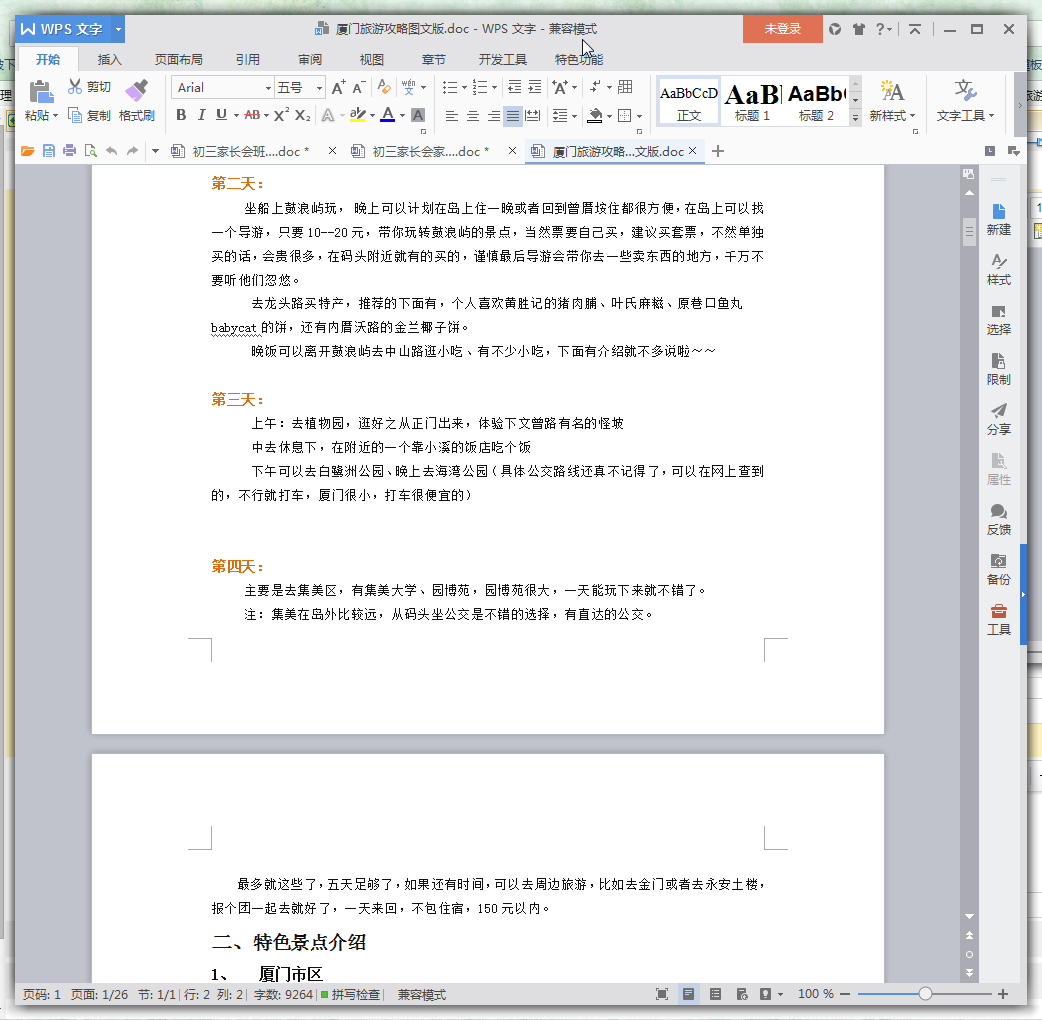
Task: Open the 选择 (Select) sidebar panel
Action: [x=998, y=320]
